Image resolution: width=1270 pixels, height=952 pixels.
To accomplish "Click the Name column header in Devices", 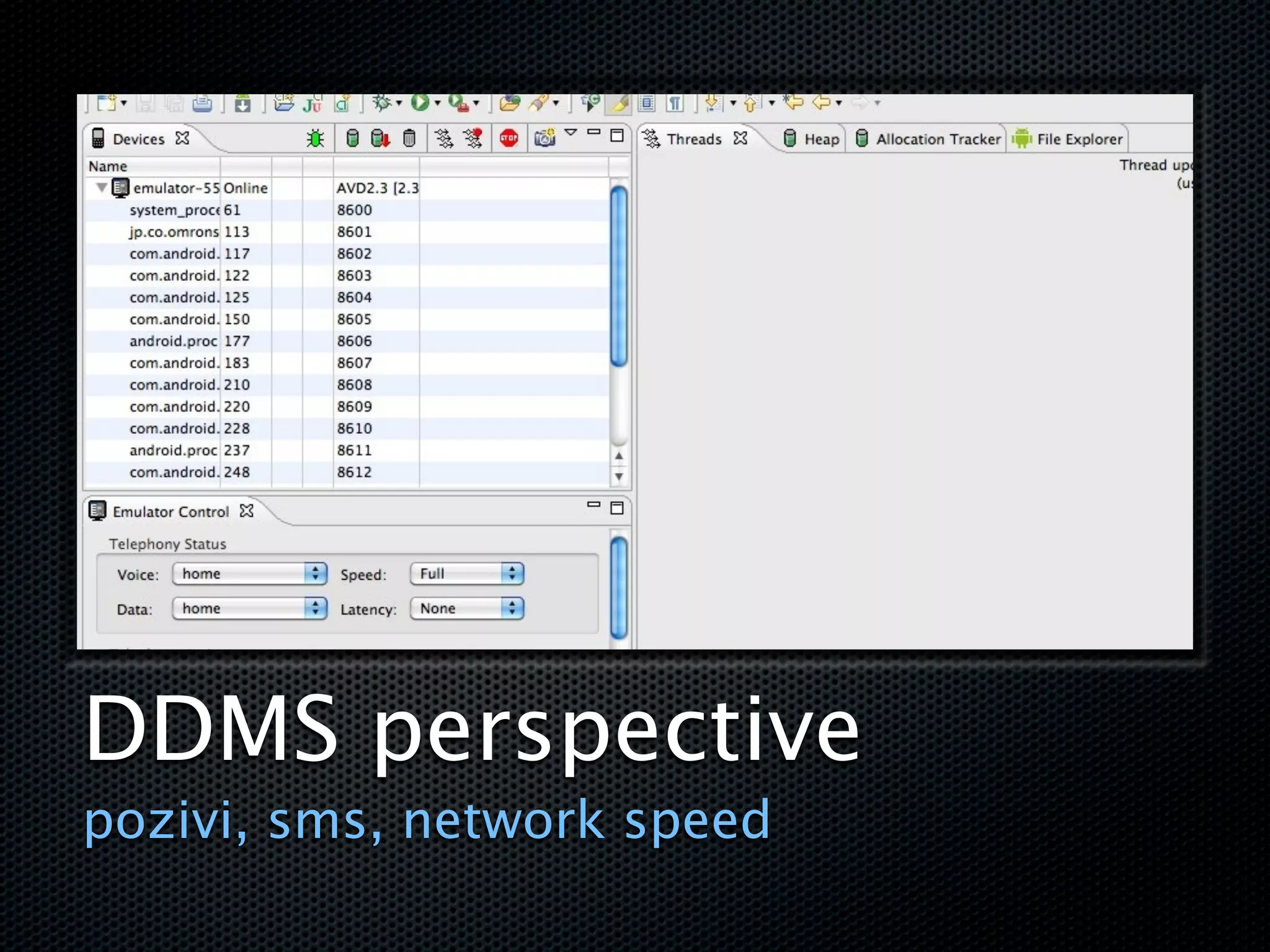I will 153,166.
